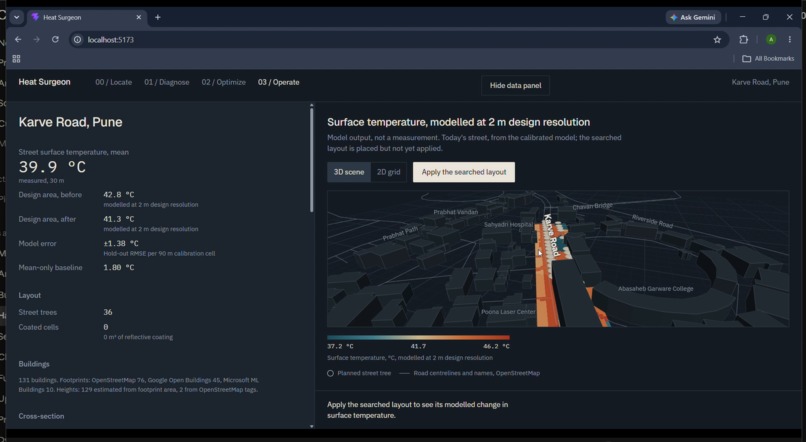Open the green profile avatar icon

click(771, 40)
